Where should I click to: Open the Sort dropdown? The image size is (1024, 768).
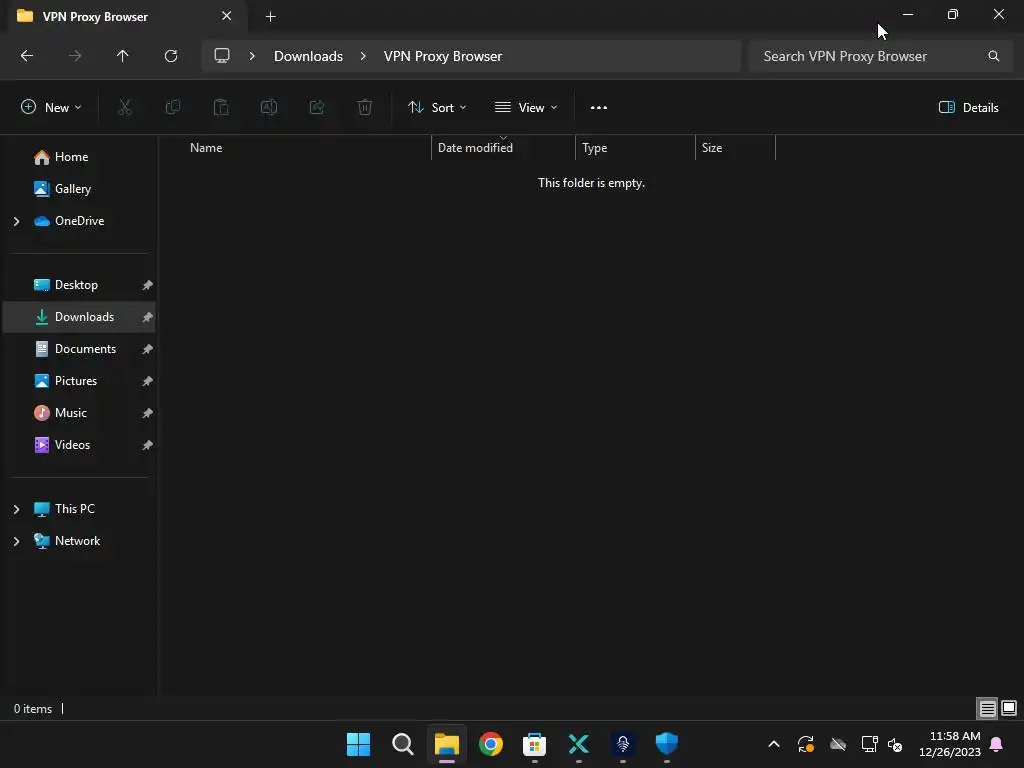click(437, 108)
